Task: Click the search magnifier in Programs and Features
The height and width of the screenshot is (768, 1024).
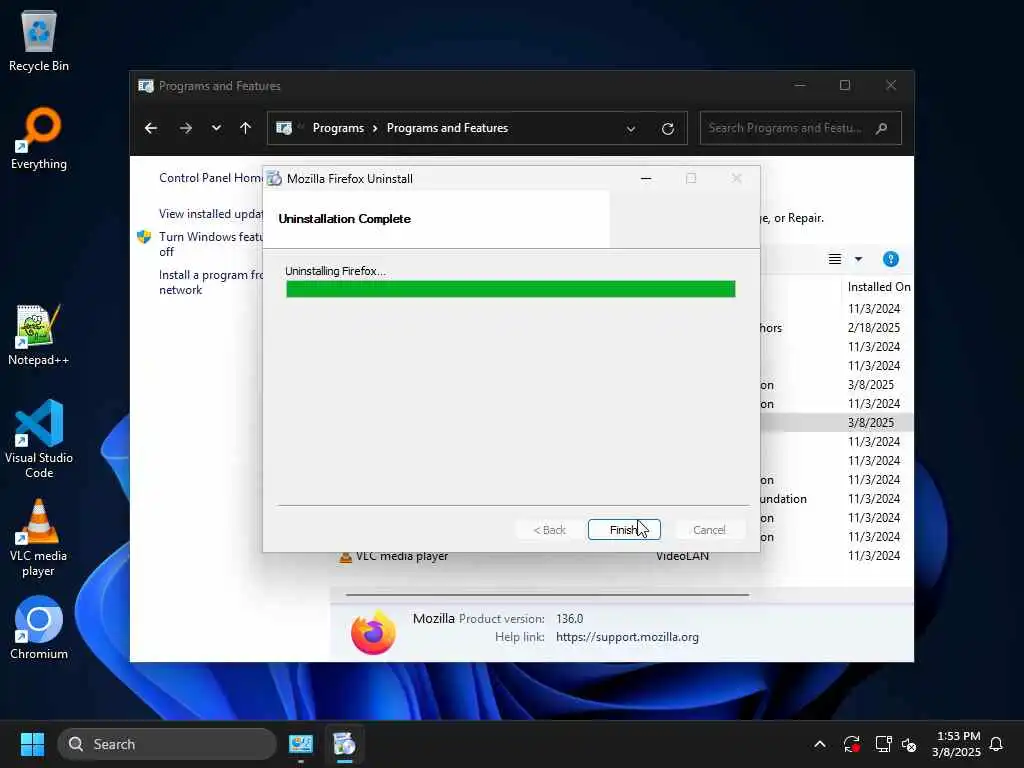Action: click(882, 128)
